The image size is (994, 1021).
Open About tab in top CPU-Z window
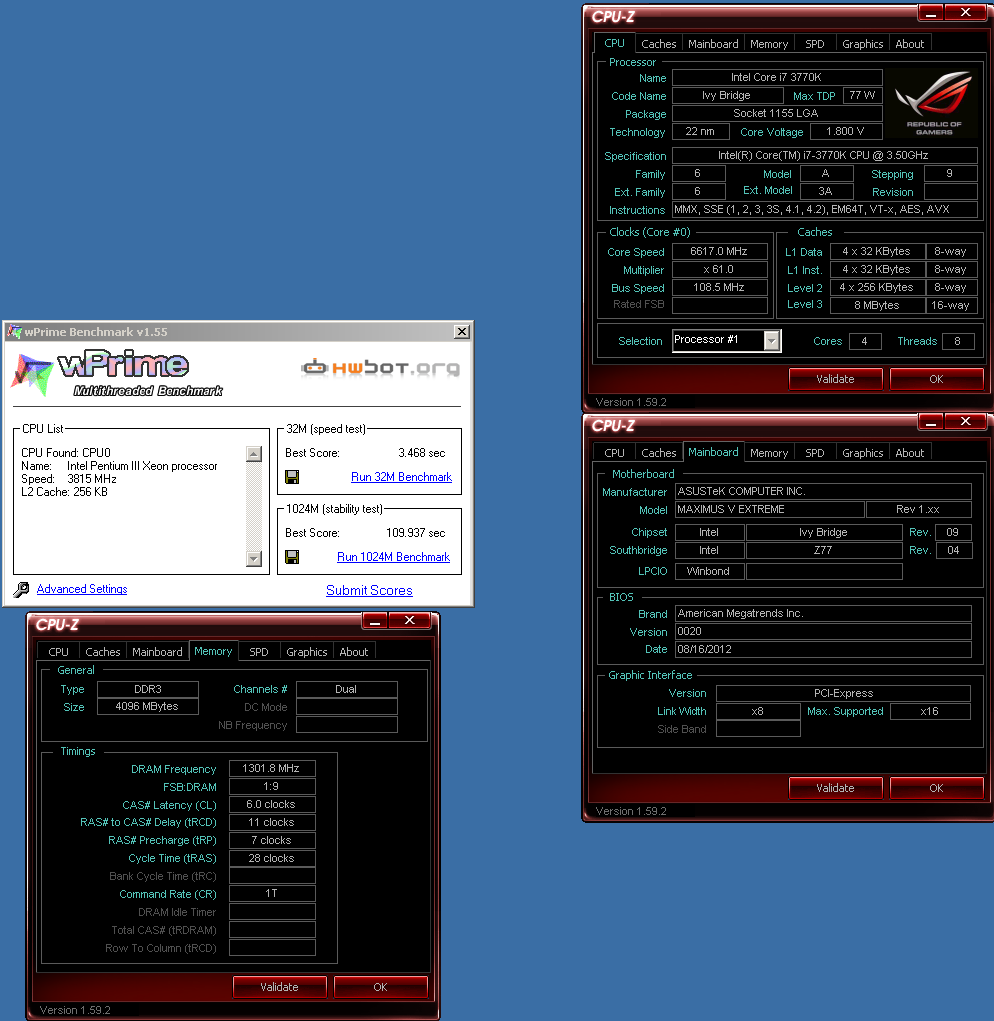click(909, 44)
